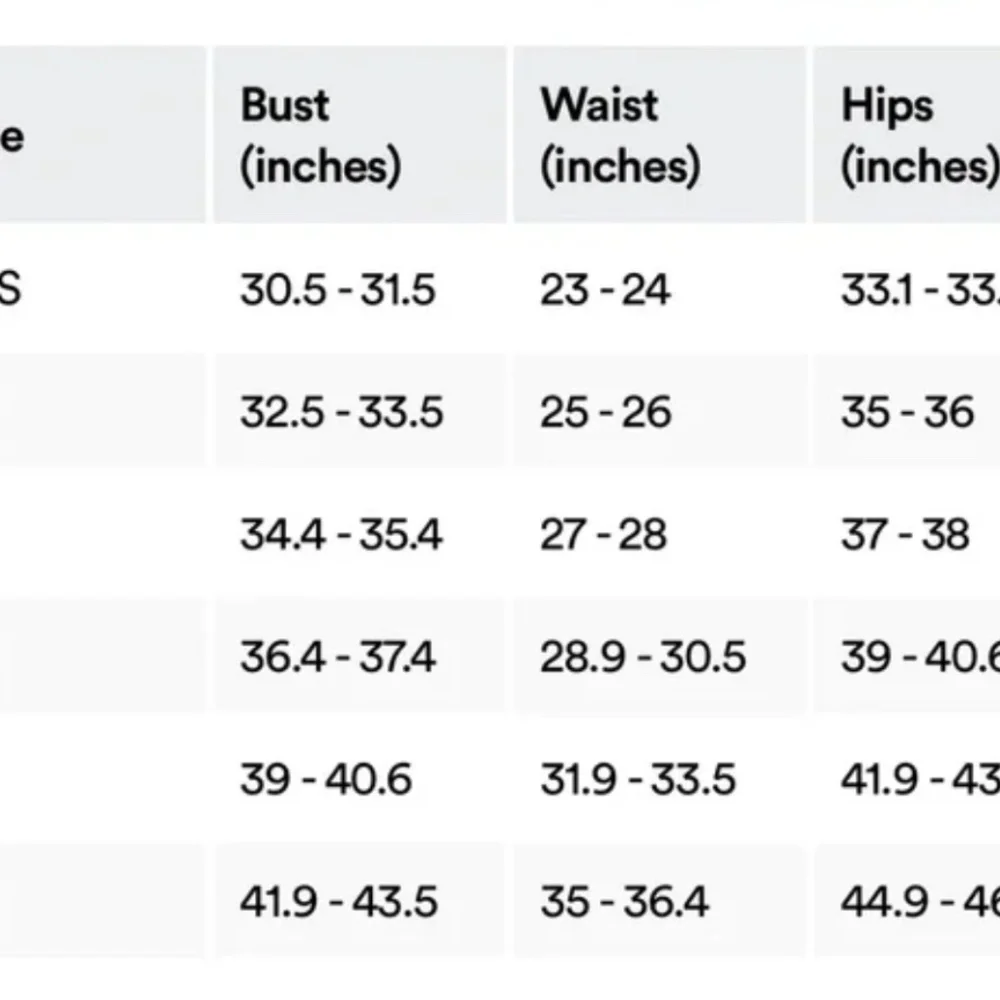Select the bust cell 41.9 - 43.5
This screenshot has height=1000, width=1000.
pos(338,902)
